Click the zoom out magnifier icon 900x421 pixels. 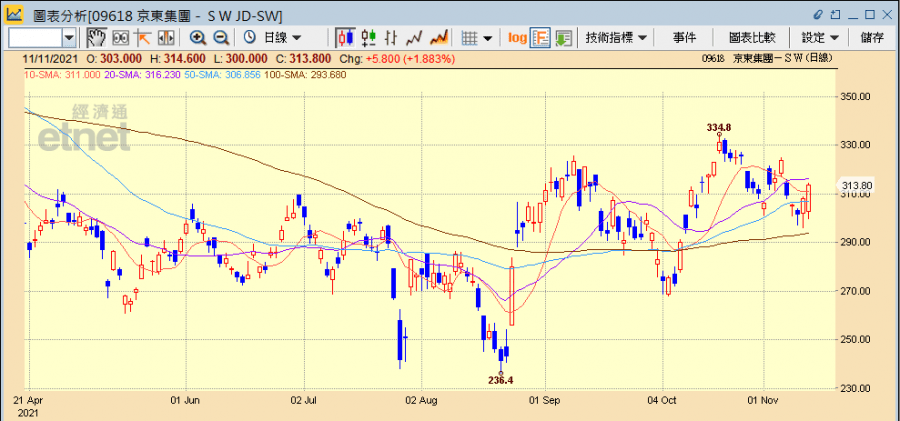221,37
